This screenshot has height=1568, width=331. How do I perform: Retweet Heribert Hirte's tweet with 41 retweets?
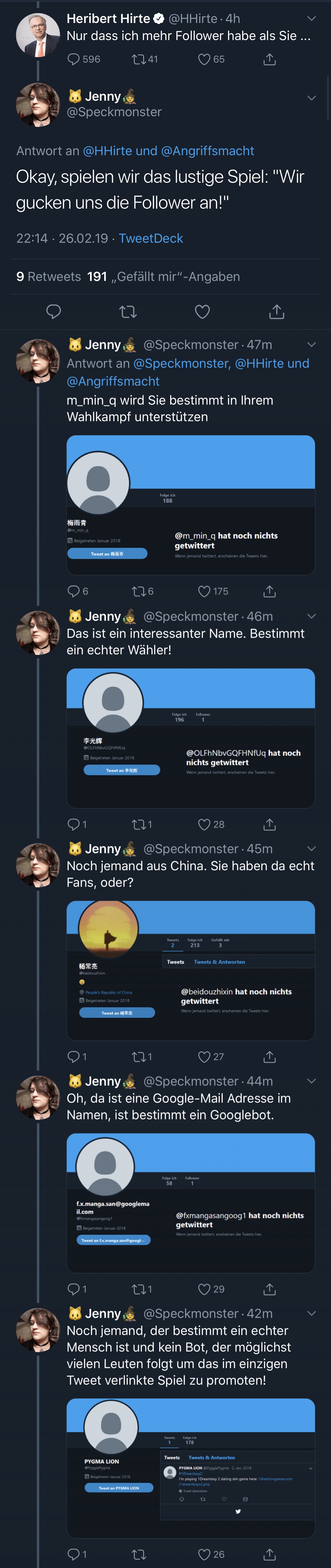(x=138, y=59)
